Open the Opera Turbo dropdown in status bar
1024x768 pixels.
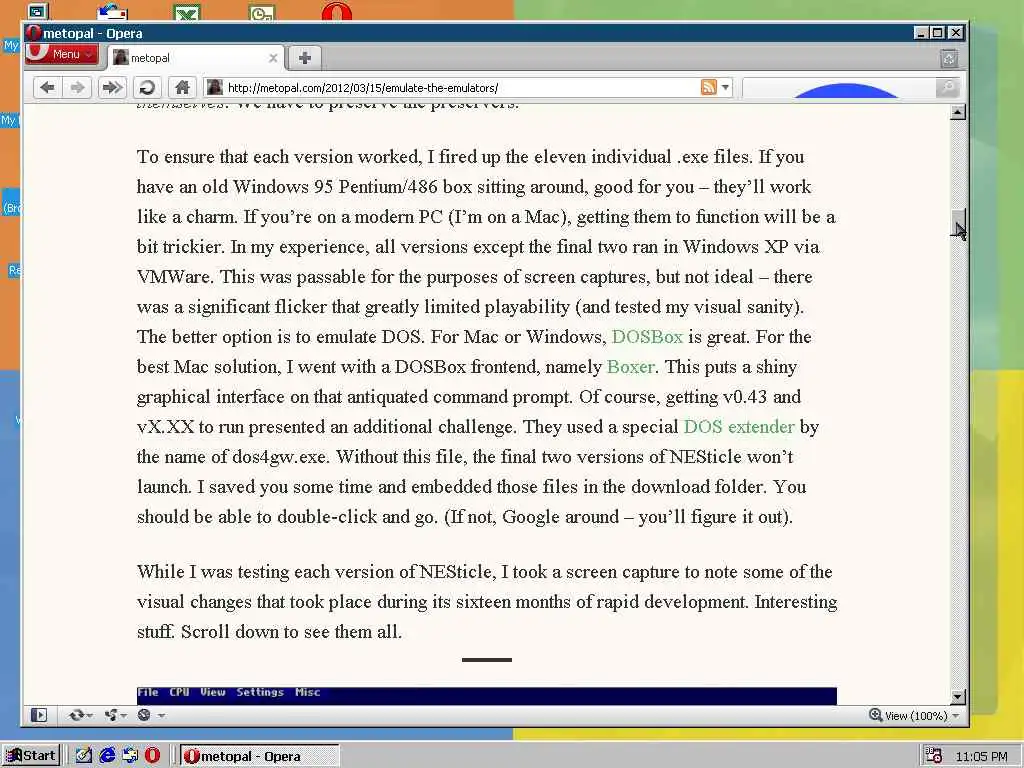coord(150,715)
